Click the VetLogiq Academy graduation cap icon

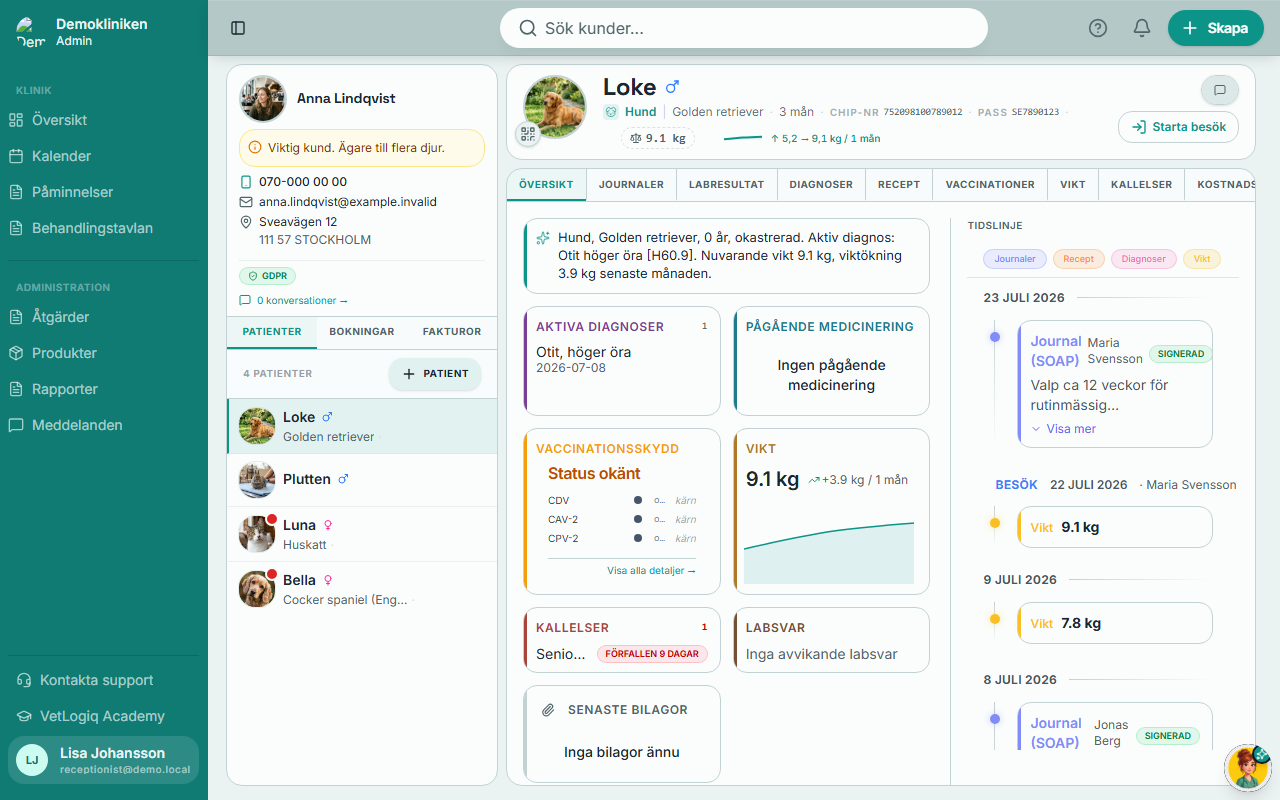click(x=24, y=716)
